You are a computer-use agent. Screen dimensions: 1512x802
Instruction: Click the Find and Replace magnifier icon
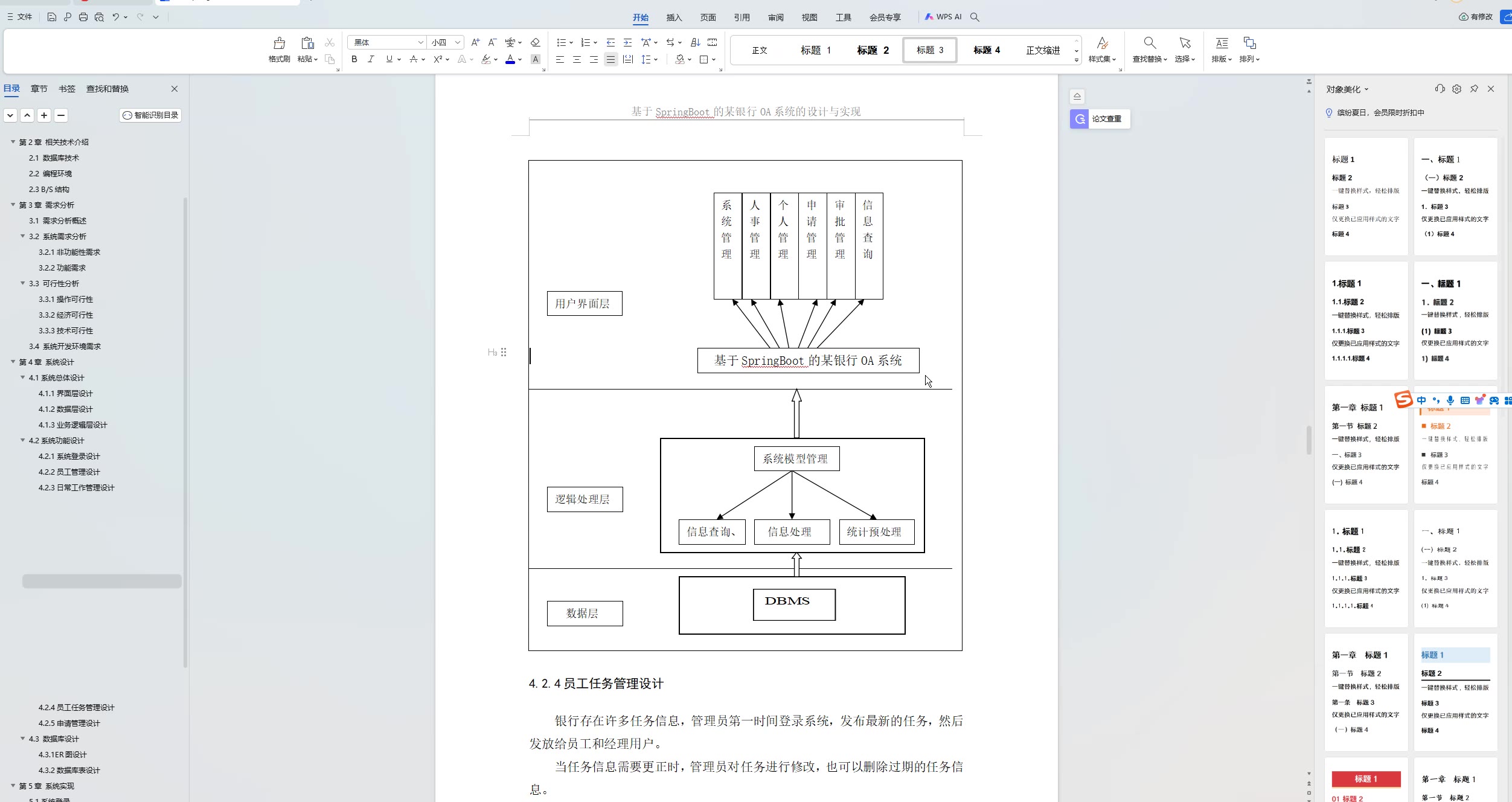coord(1150,43)
